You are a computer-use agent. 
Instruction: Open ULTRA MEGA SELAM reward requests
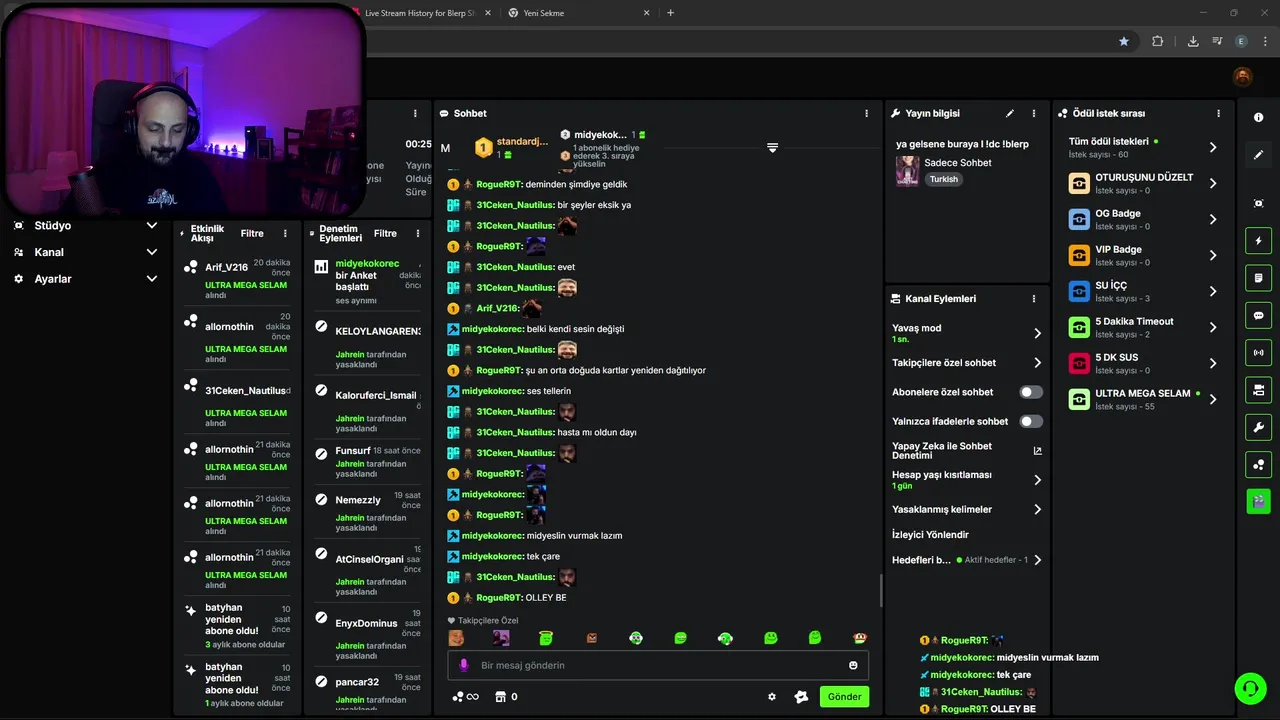1144,399
